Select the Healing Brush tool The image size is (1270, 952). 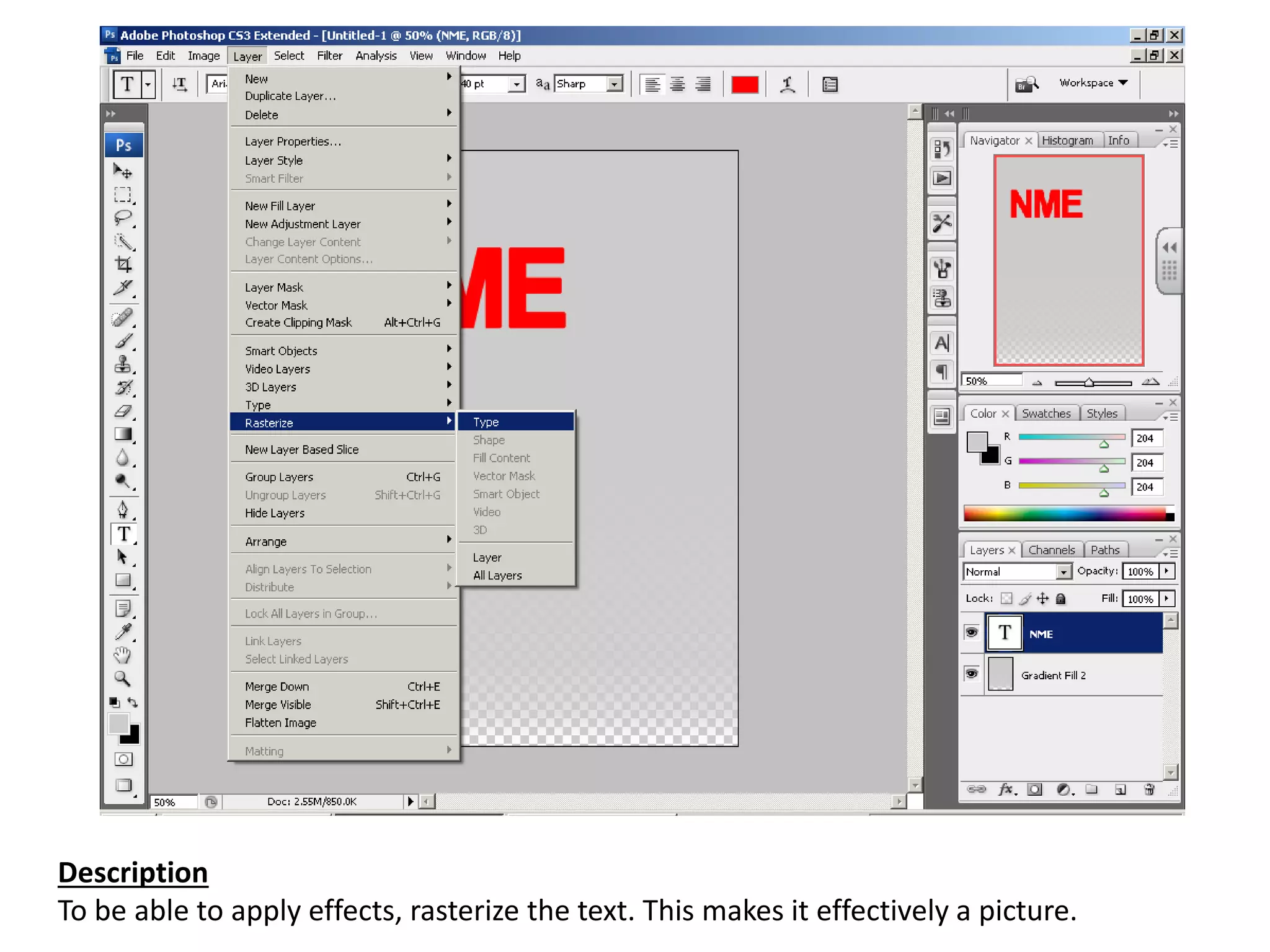pyautogui.click(x=123, y=317)
